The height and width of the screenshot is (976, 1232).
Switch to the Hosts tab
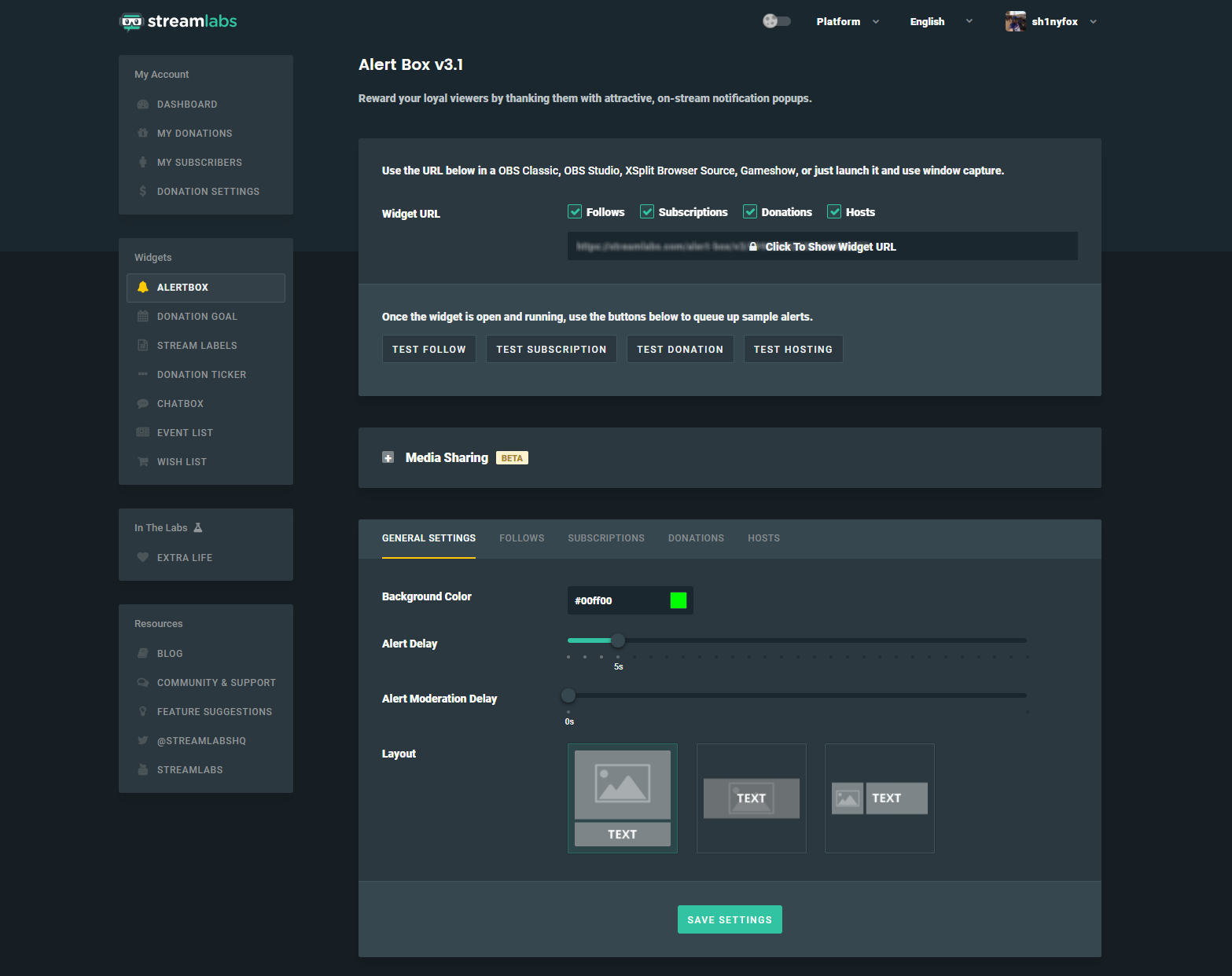click(763, 538)
